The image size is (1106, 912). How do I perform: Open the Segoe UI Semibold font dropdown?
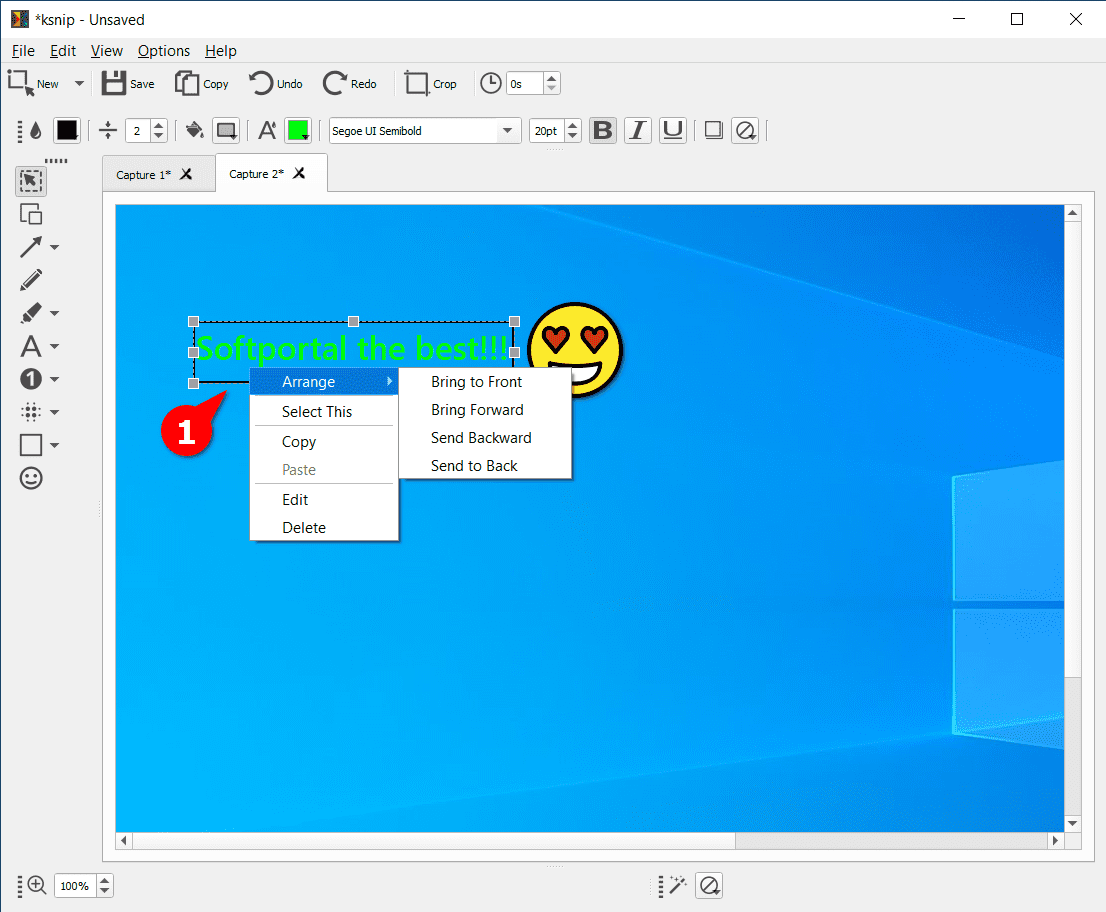pyautogui.click(x=425, y=131)
